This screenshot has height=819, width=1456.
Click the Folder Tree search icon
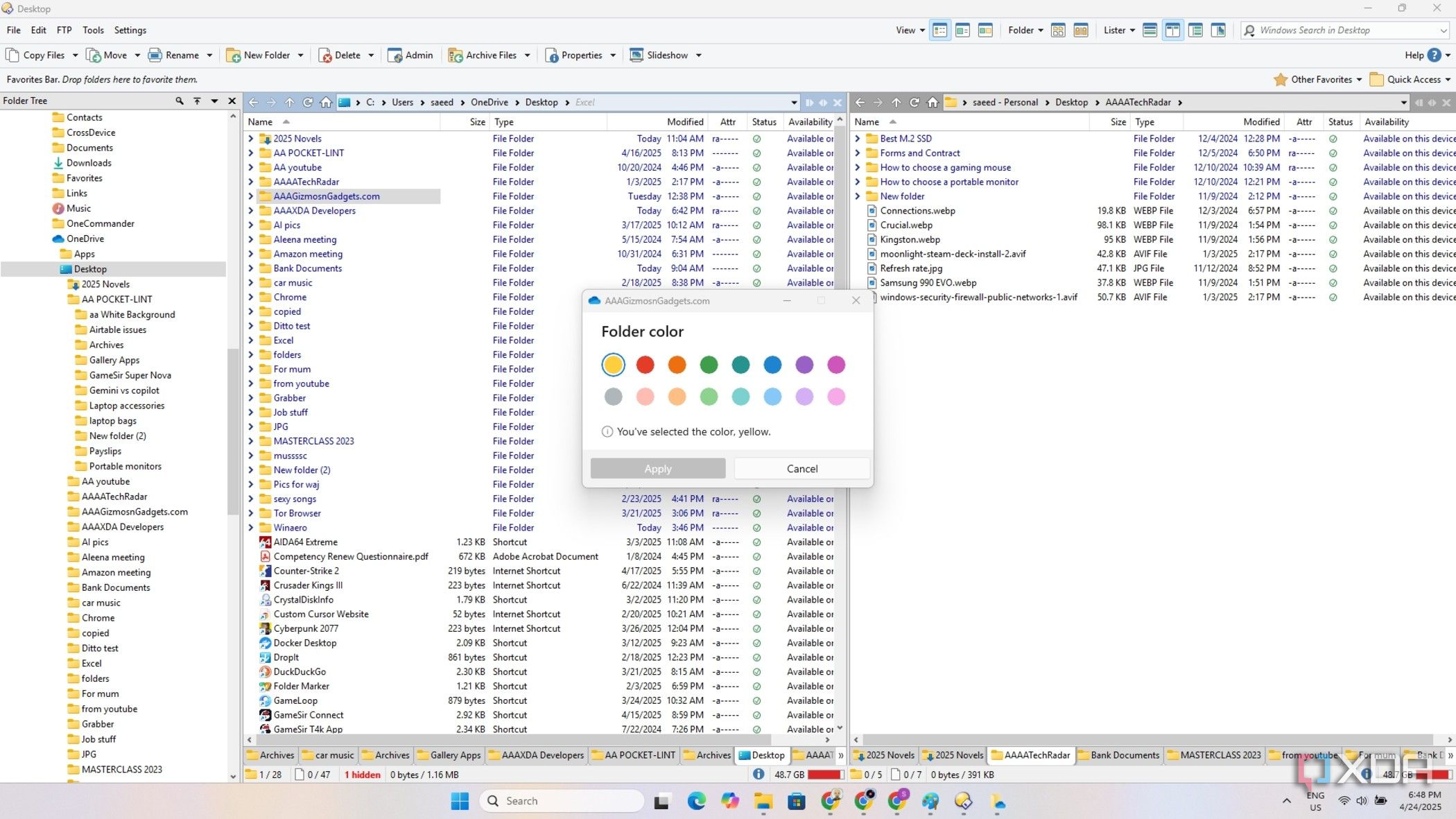pyautogui.click(x=180, y=101)
